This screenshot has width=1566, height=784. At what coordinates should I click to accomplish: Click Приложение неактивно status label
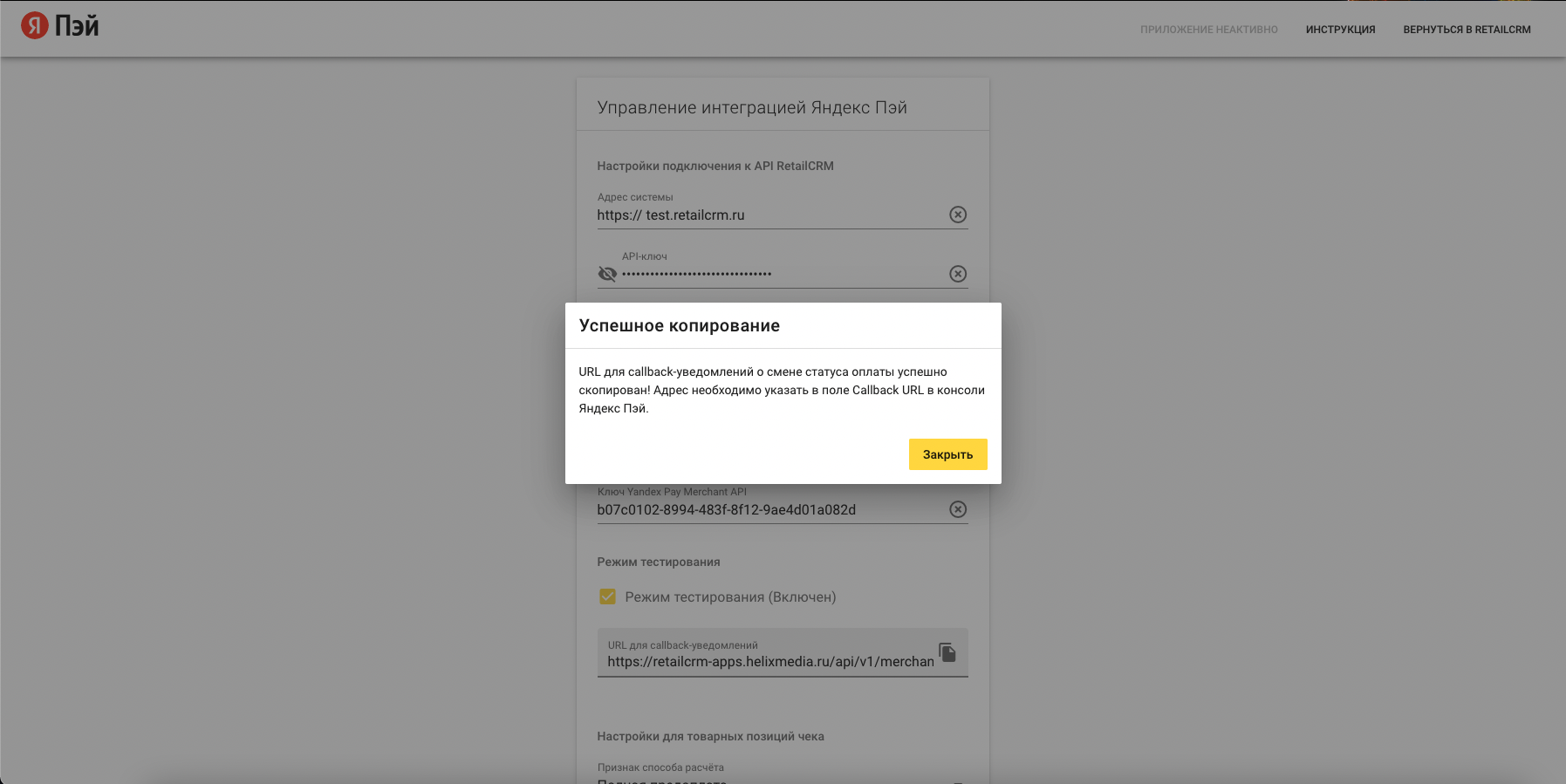coord(1208,30)
